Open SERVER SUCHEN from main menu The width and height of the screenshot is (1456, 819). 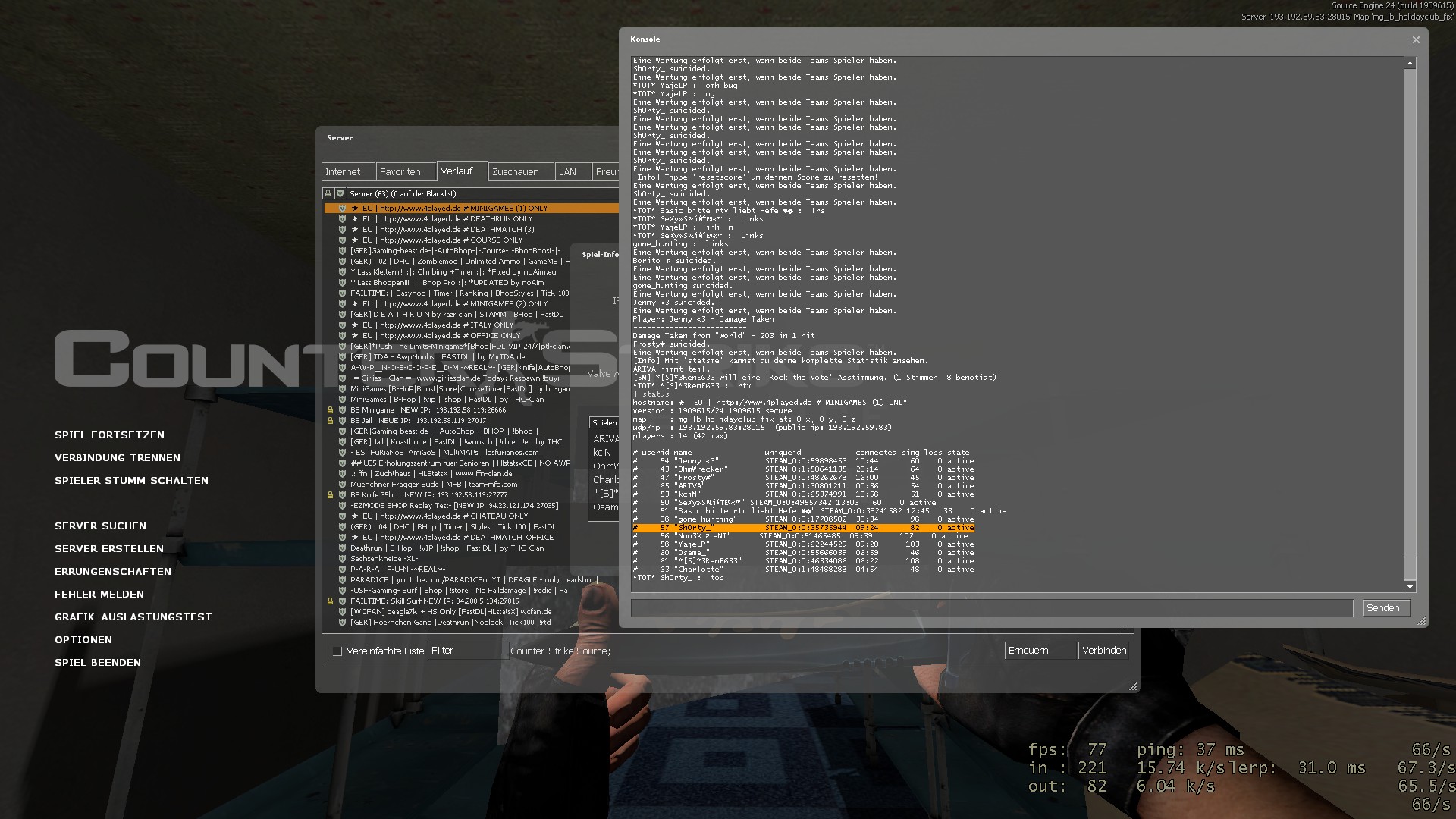point(100,526)
